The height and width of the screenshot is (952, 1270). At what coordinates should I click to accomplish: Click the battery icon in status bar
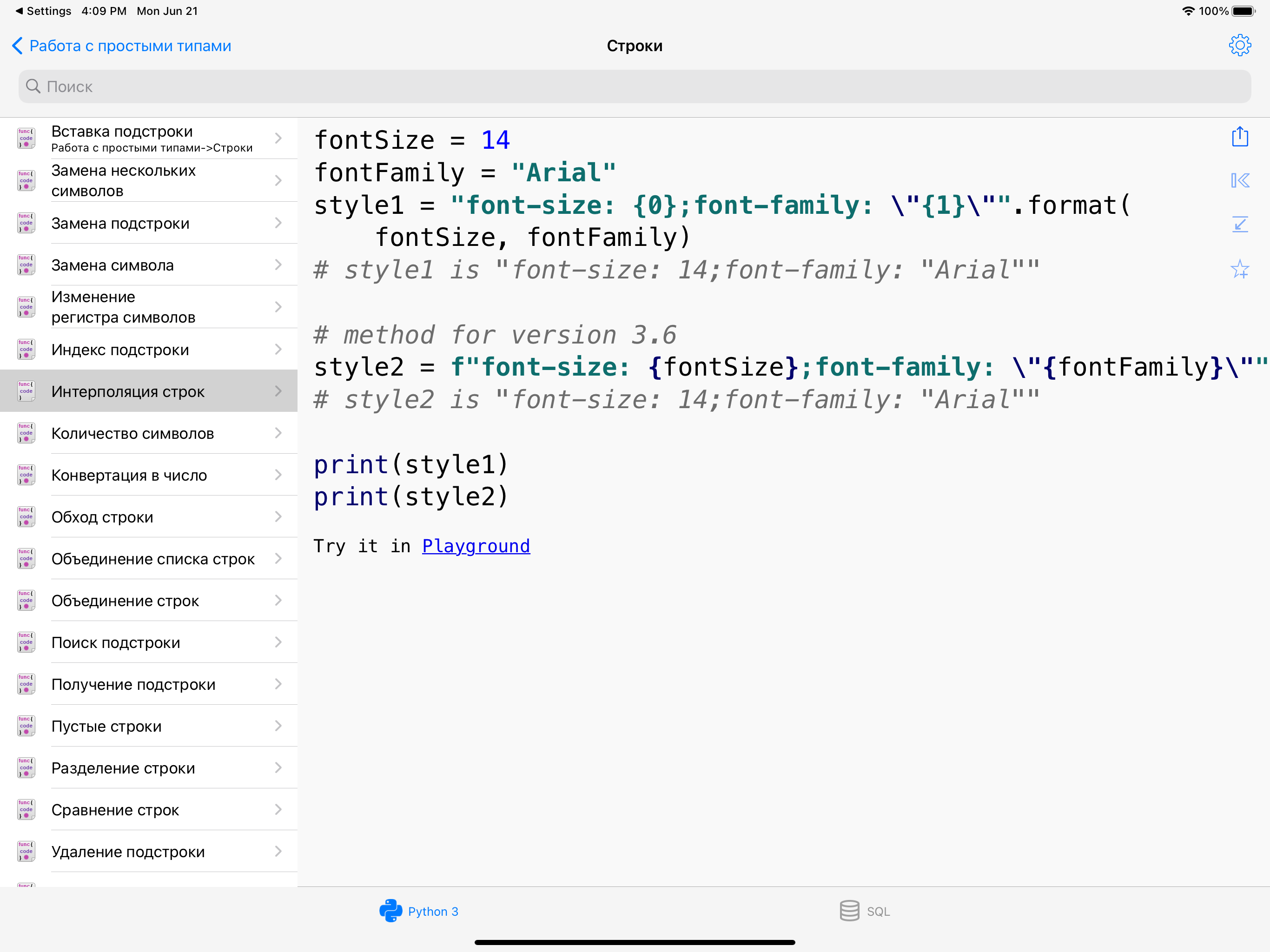pyautogui.click(x=1244, y=11)
